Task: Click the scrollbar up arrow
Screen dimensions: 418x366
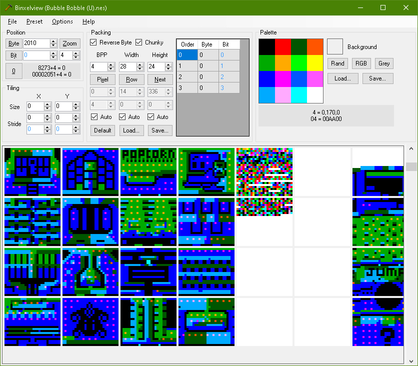Action: pos(411,149)
